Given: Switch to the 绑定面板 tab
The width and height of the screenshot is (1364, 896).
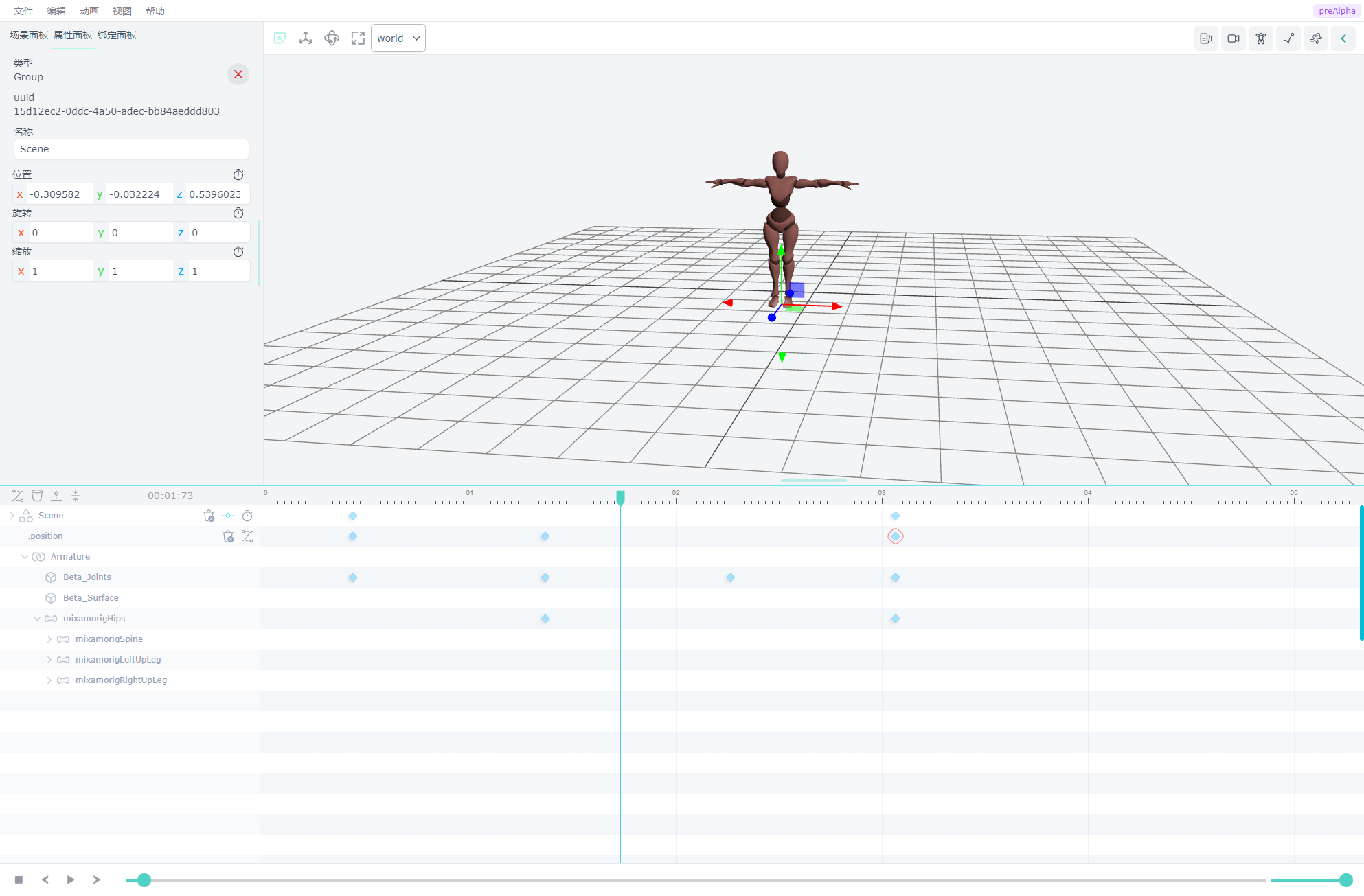Looking at the screenshot, I should tap(117, 35).
